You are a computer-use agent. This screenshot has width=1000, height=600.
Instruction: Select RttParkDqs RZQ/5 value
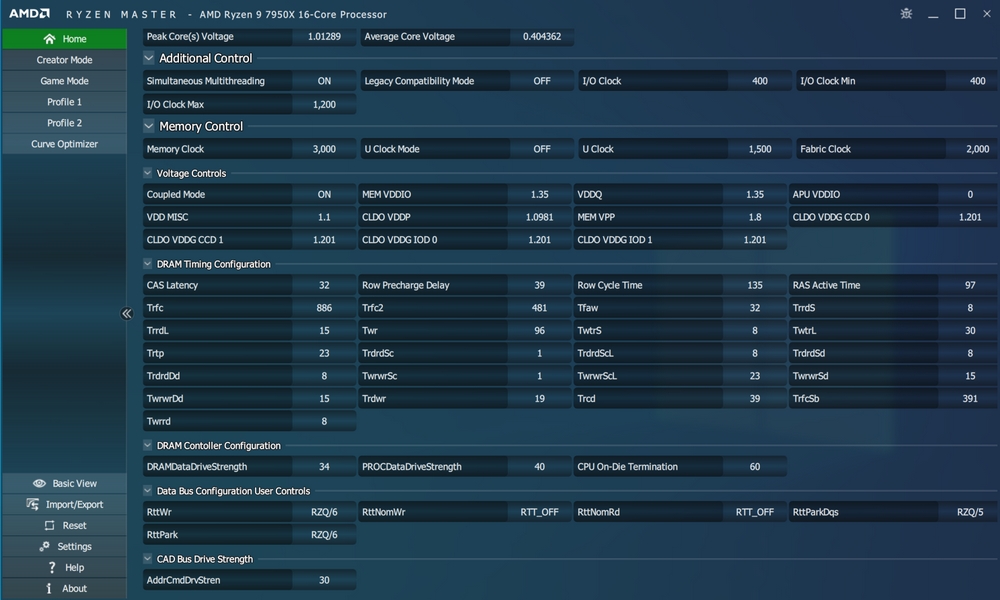point(969,512)
